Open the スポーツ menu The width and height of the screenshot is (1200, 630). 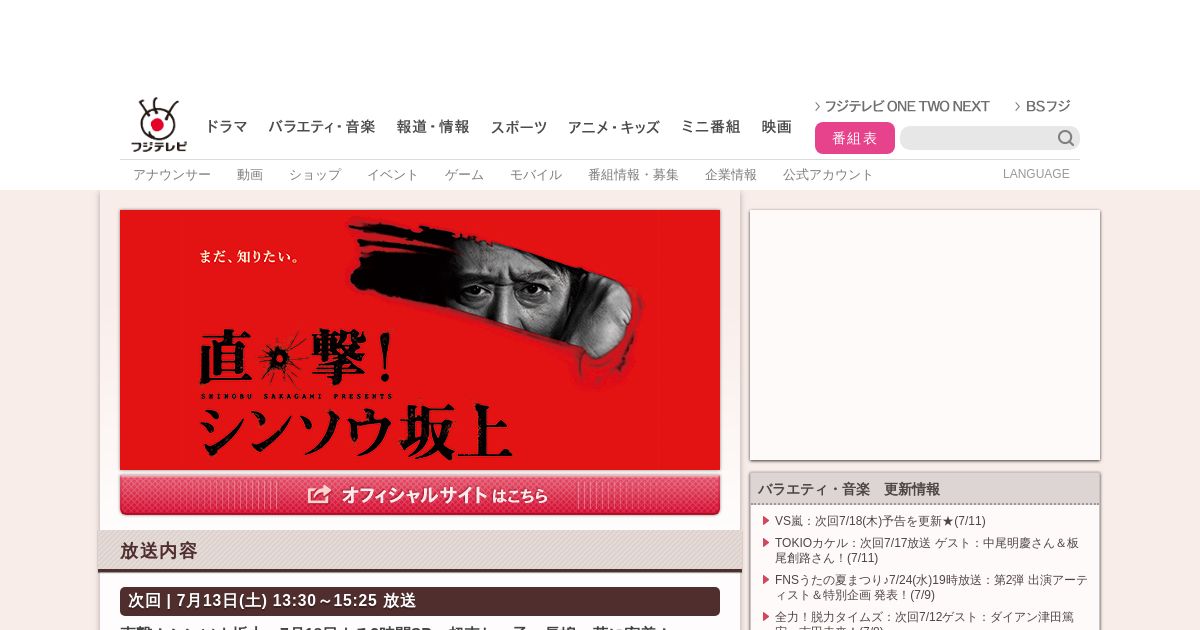coord(519,127)
